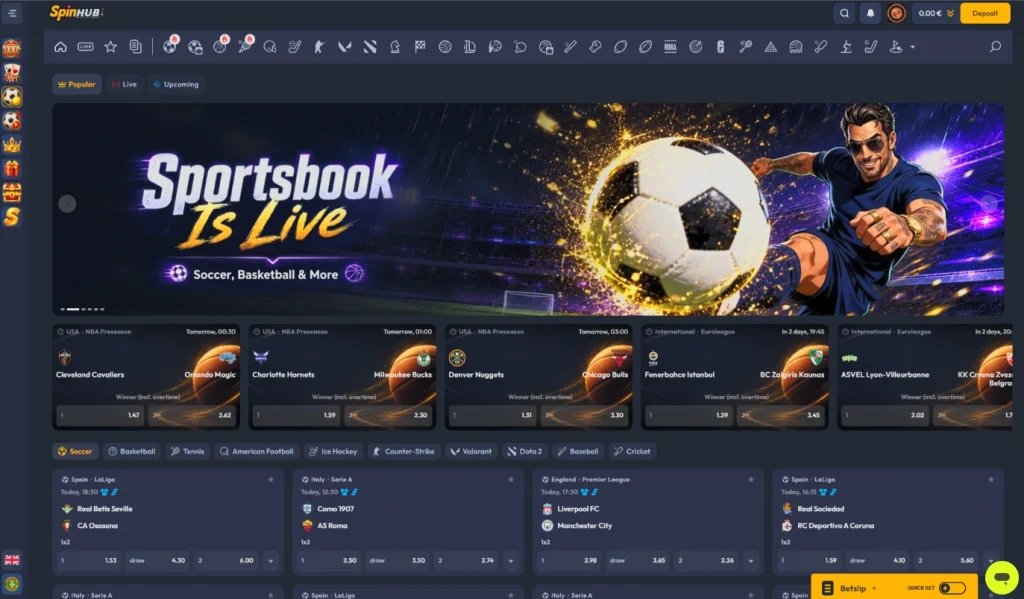Select the alpine skiing icon
The width and height of the screenshot is (1024, 599).
click(x=846, y=47)
